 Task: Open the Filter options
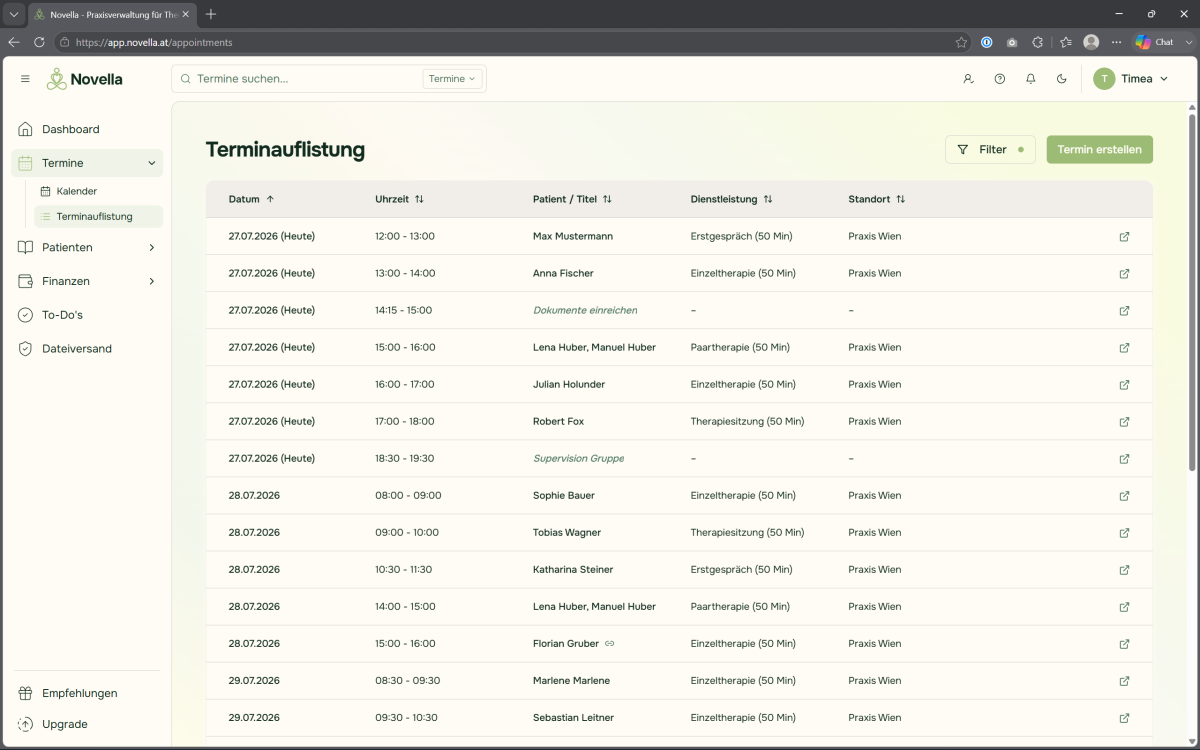click(x=990, y=150)
